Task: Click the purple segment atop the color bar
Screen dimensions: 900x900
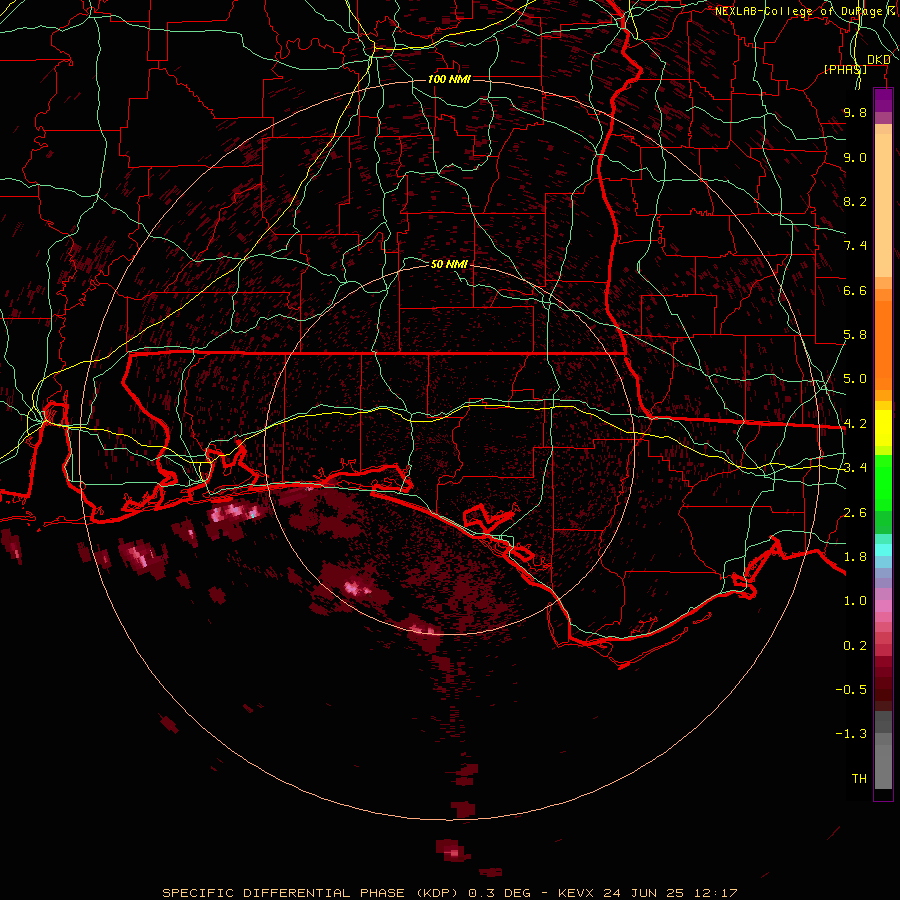Action: 883,100
